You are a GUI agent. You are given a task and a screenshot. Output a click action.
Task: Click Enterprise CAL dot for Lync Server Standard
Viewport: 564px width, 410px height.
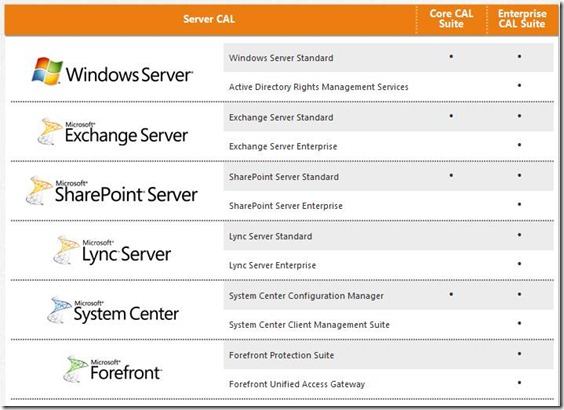(x=519, y=235)
